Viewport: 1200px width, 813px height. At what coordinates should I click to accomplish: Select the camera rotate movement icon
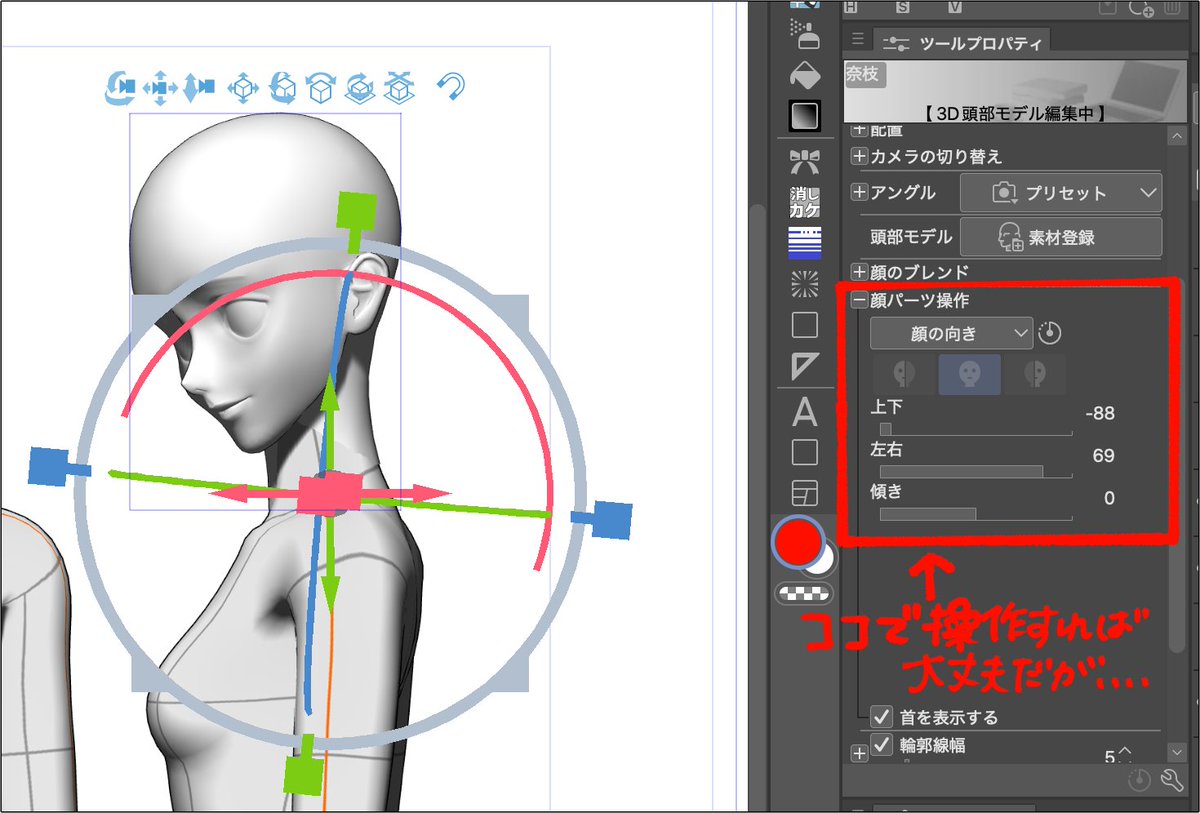(119, 88)
